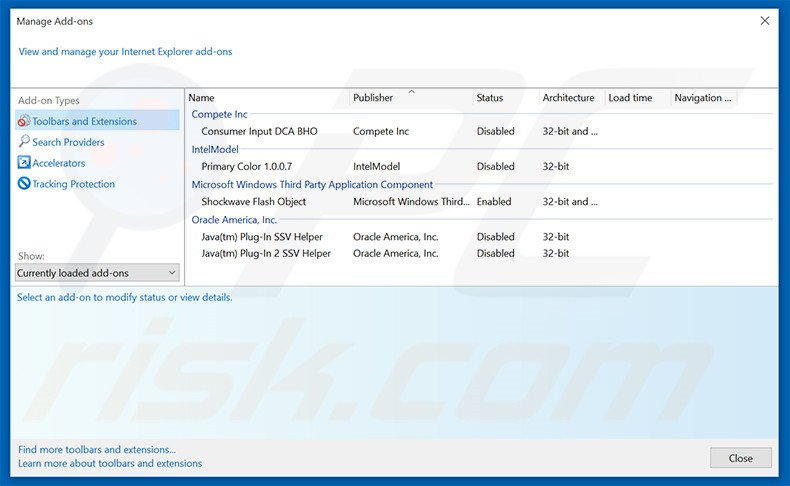This screenshot has height=486, width=790.
Task: Open Learn more about toolbars and extensions
Action: click(x=110, y=463)
